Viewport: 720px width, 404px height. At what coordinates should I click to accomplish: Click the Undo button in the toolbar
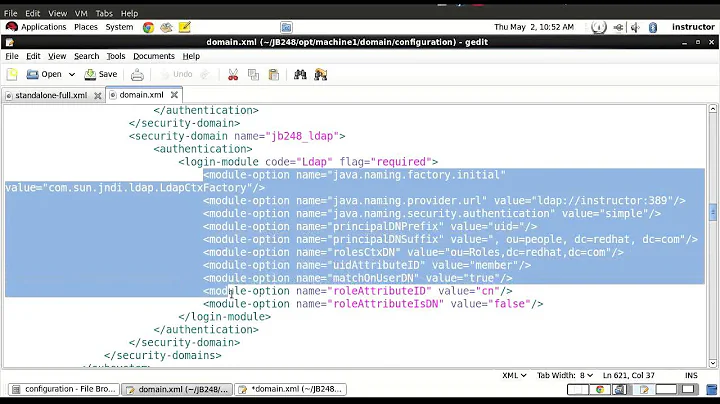176,74
